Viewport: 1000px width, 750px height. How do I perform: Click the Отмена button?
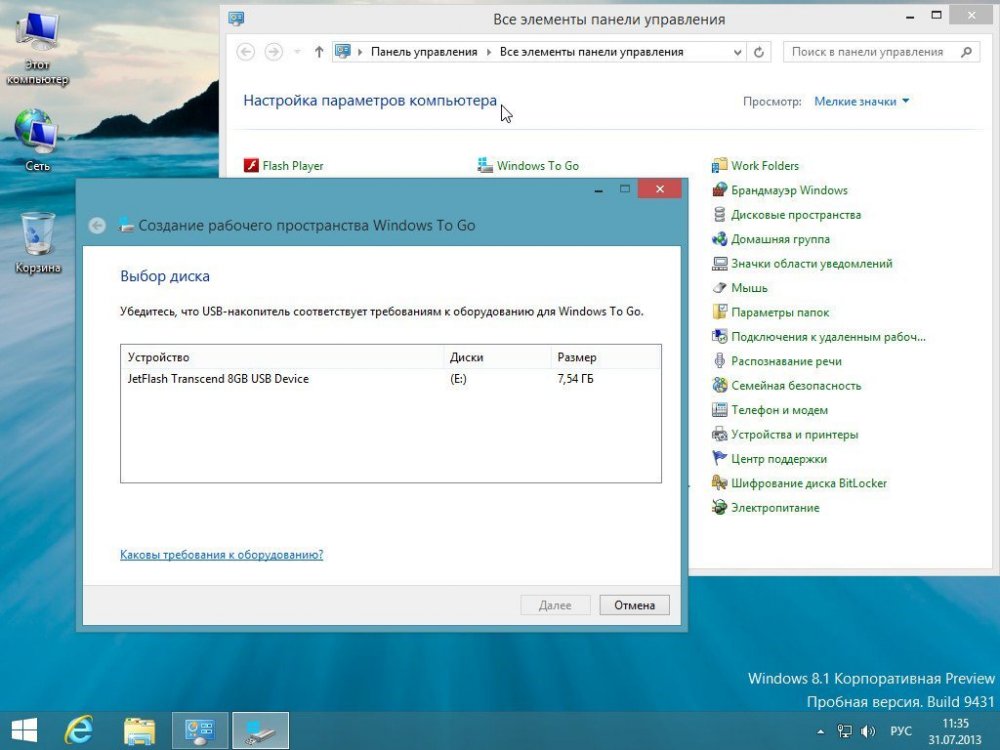pos(635,605)
